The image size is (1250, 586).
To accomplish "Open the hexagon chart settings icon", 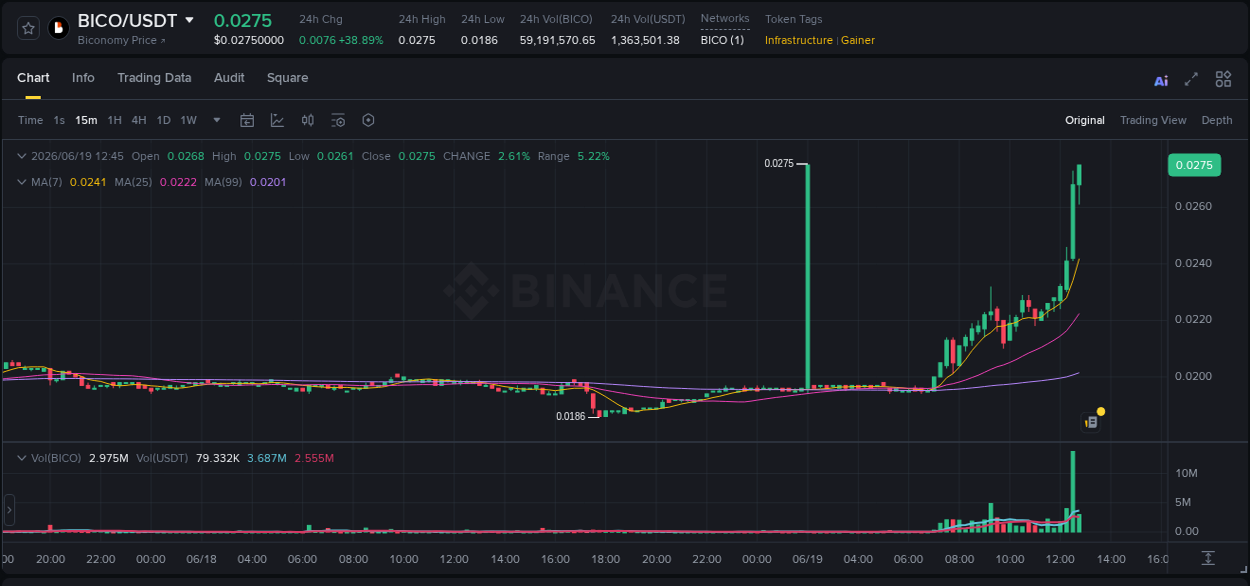I will tap(368, 120).
